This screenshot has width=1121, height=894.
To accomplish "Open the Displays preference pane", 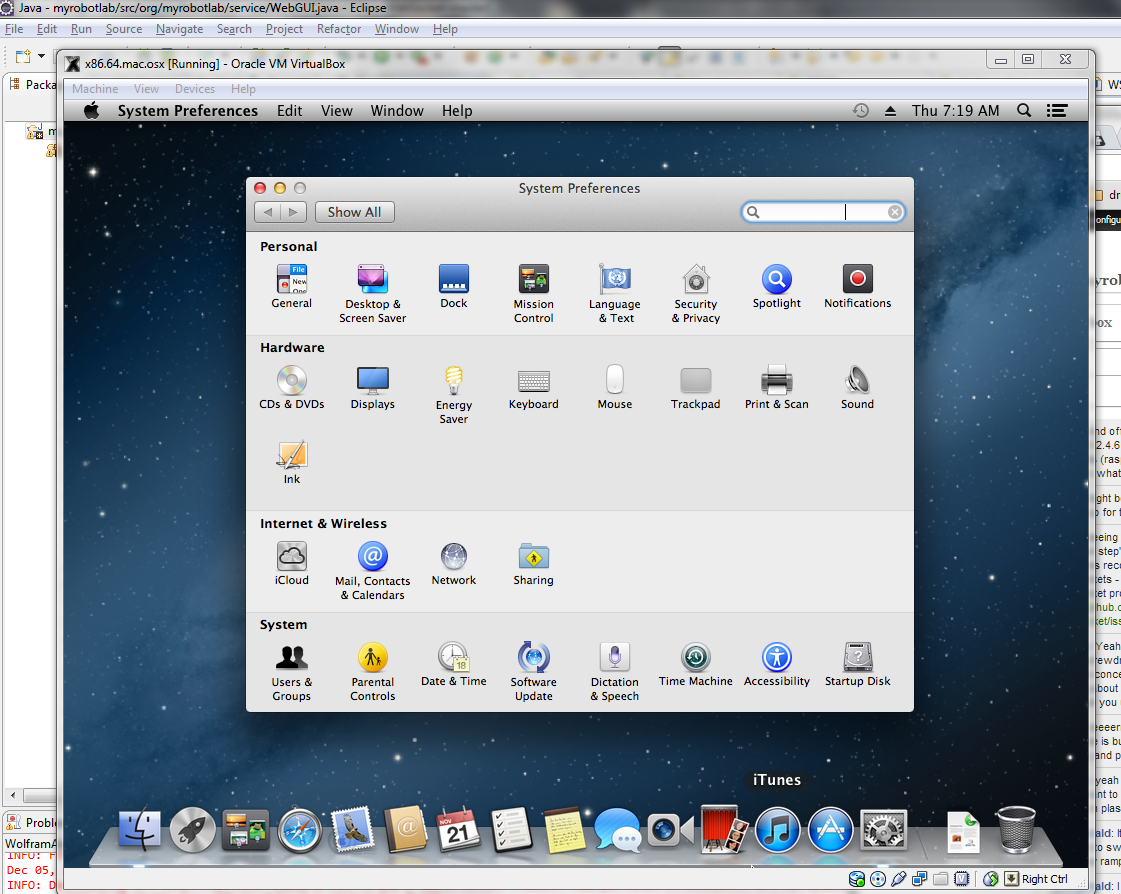I will point(372,387).
